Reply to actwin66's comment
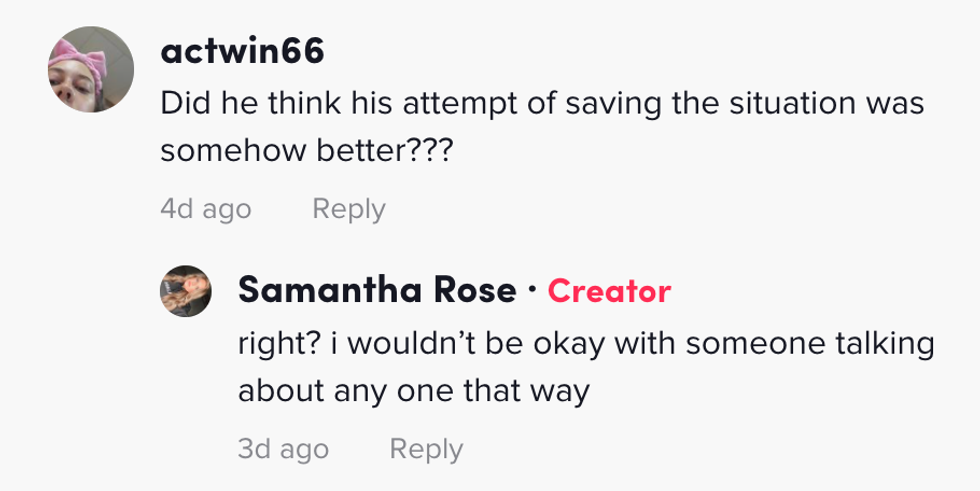 pos(348,209)
